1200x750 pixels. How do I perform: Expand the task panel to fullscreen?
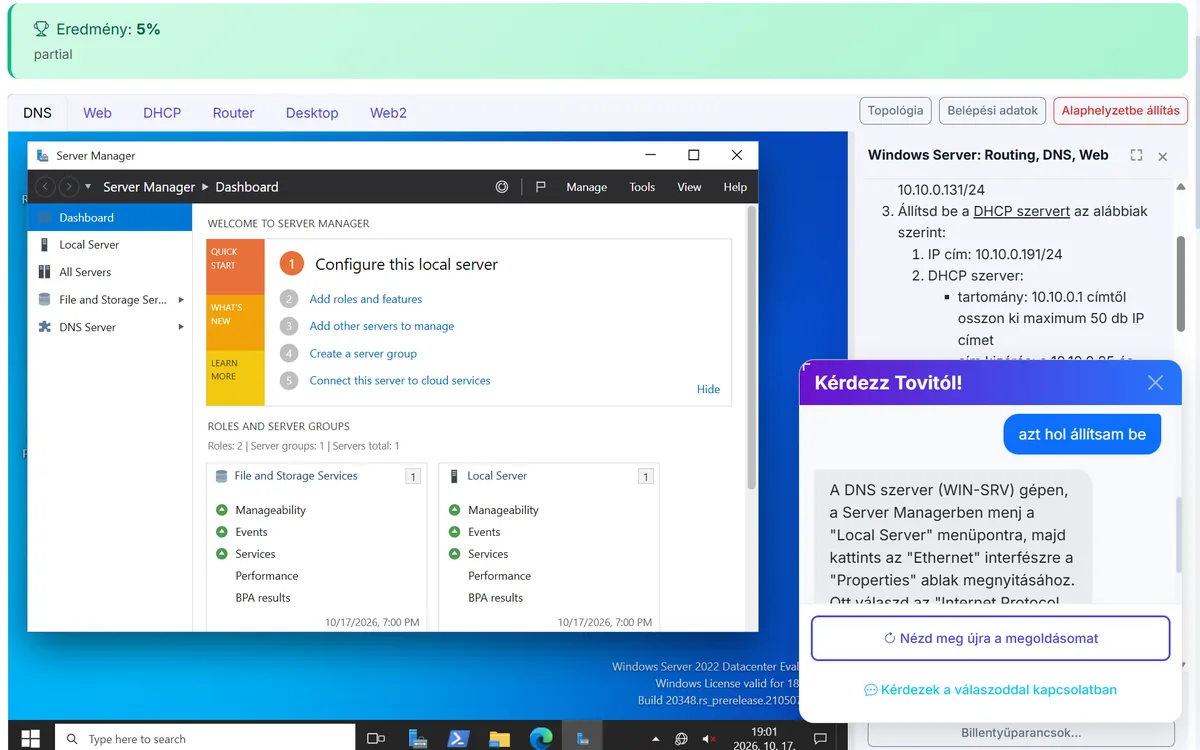pyautogui.click(x=1136, y=155)
